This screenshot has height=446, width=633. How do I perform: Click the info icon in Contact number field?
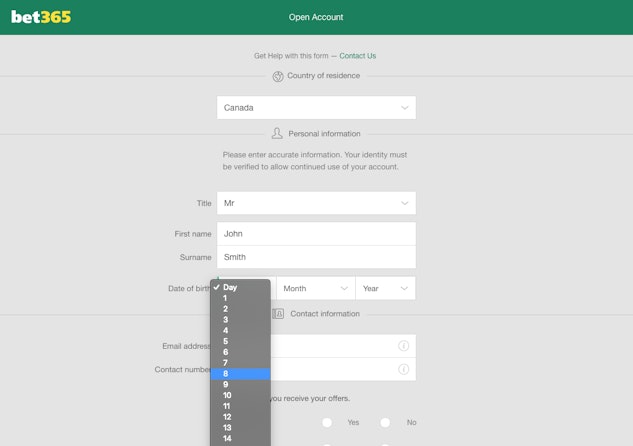(x=403, y=369)
